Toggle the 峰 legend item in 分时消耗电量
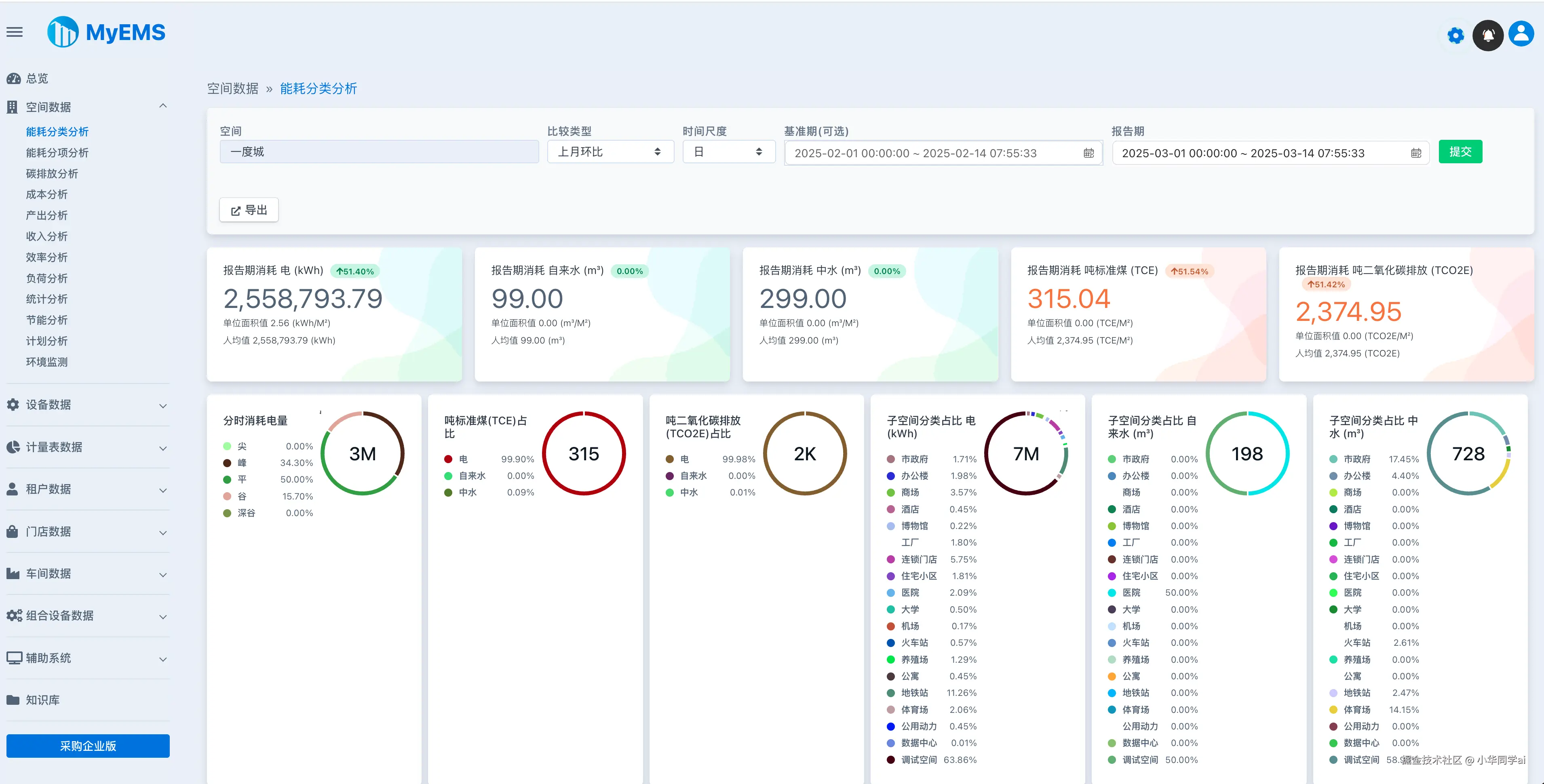This screenshot has height=784, width=1544. click(242, 463)
